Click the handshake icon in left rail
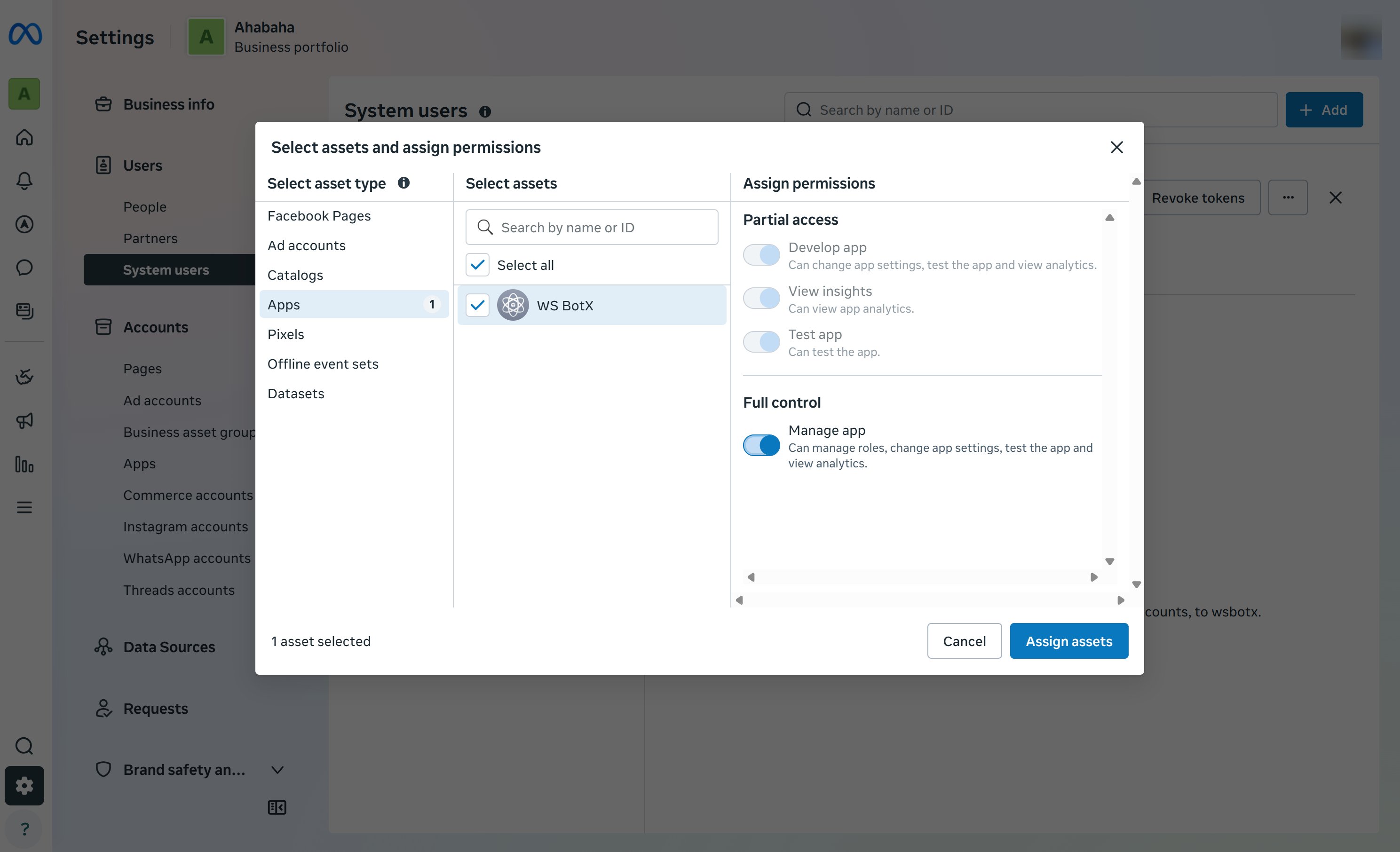Screen dimensions: 1400x852 (x=24, y=377)
